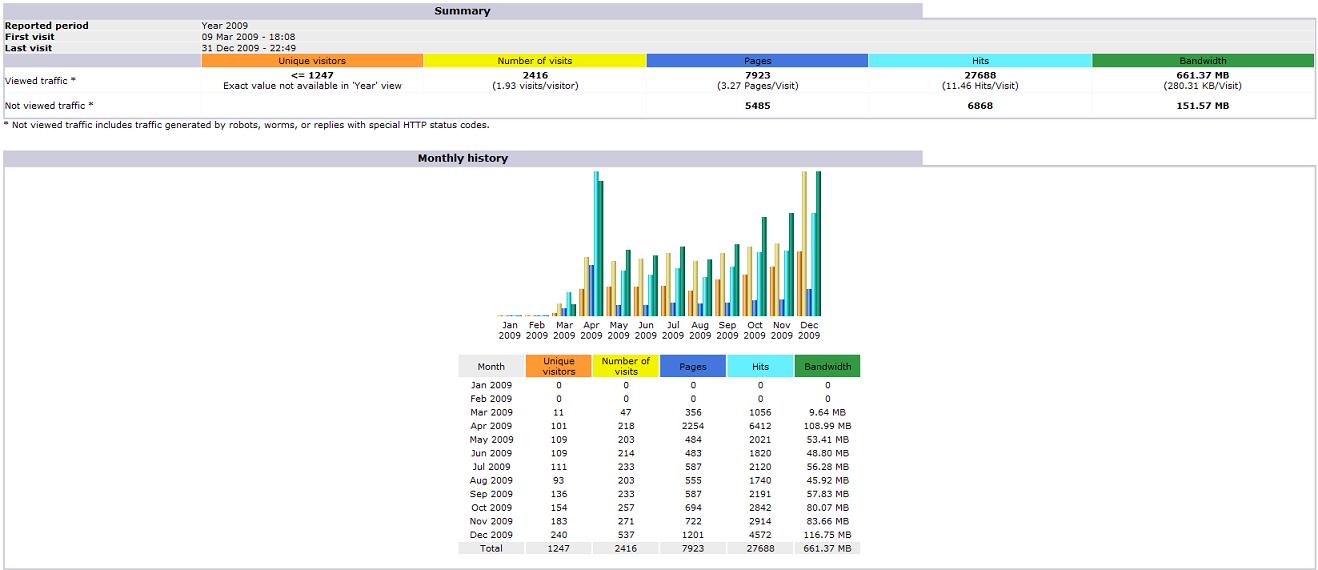The image size is (1318, 570).
Task: Click October bandwidth '80.07 MB'
Action: [827, 507]
